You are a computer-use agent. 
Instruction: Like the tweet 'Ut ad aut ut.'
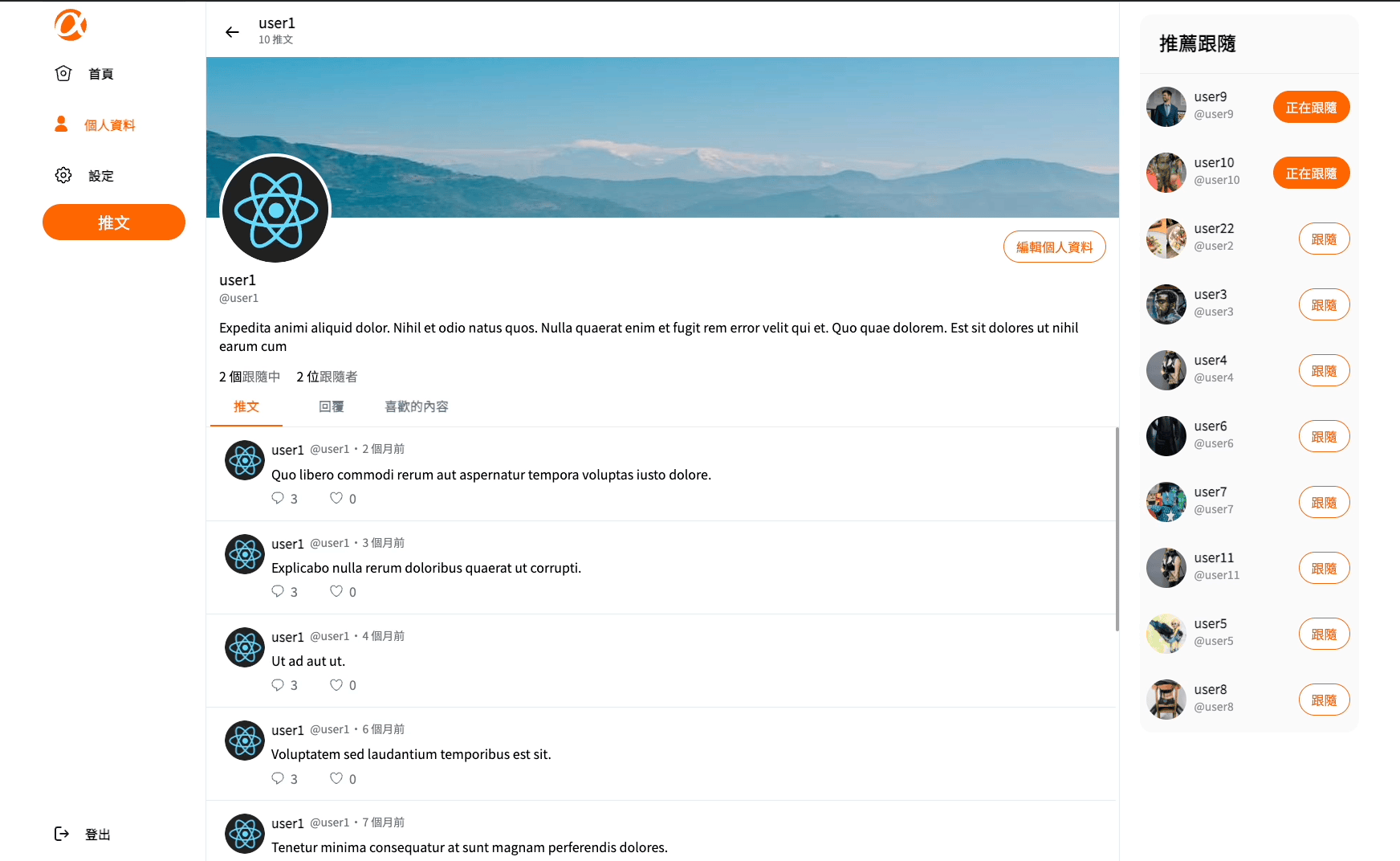pos(336,684)
